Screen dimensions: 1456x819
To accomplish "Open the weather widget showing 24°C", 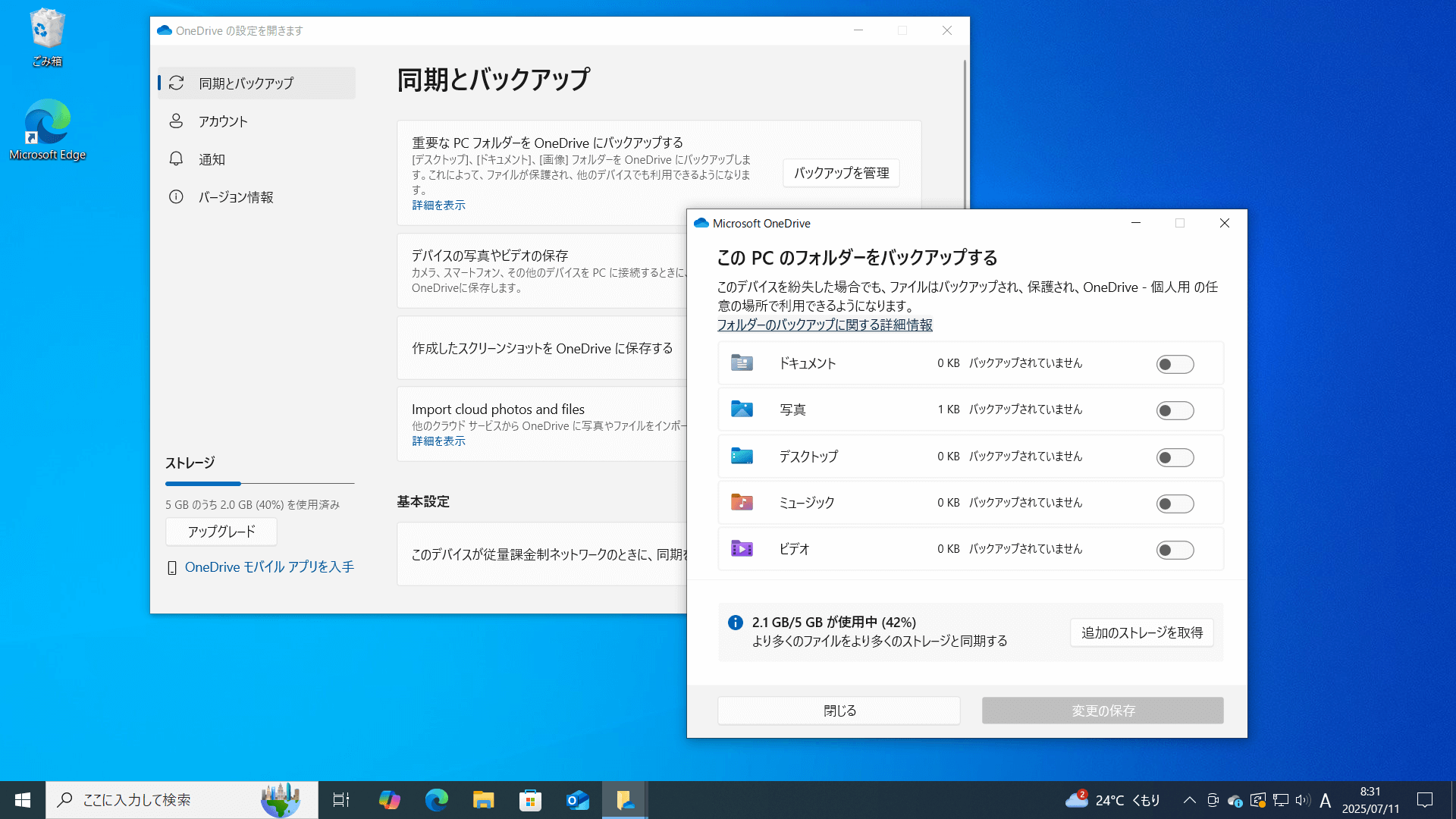I will [x=1112, y=800].
